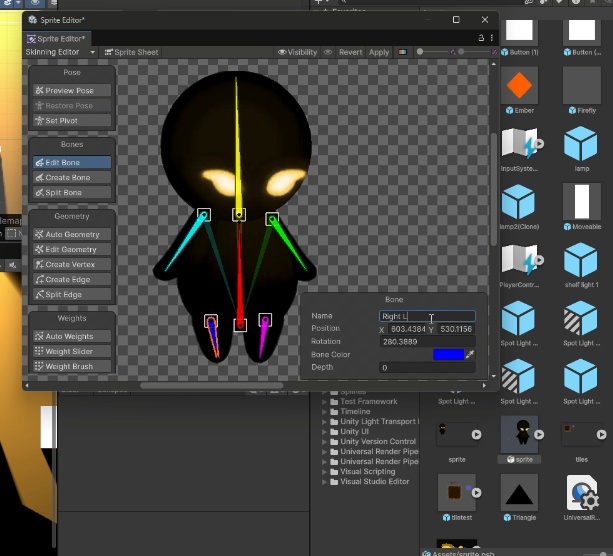Screen dimensions: 613x556
Task: Select the magenta leg bone joint
Action: pos(265,320)
